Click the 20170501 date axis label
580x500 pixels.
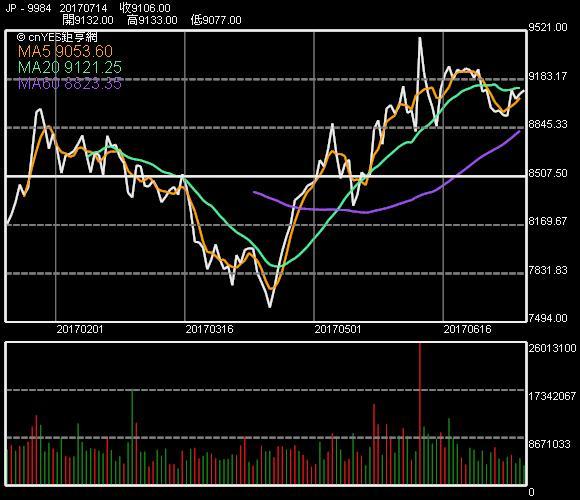coord(338,329)
